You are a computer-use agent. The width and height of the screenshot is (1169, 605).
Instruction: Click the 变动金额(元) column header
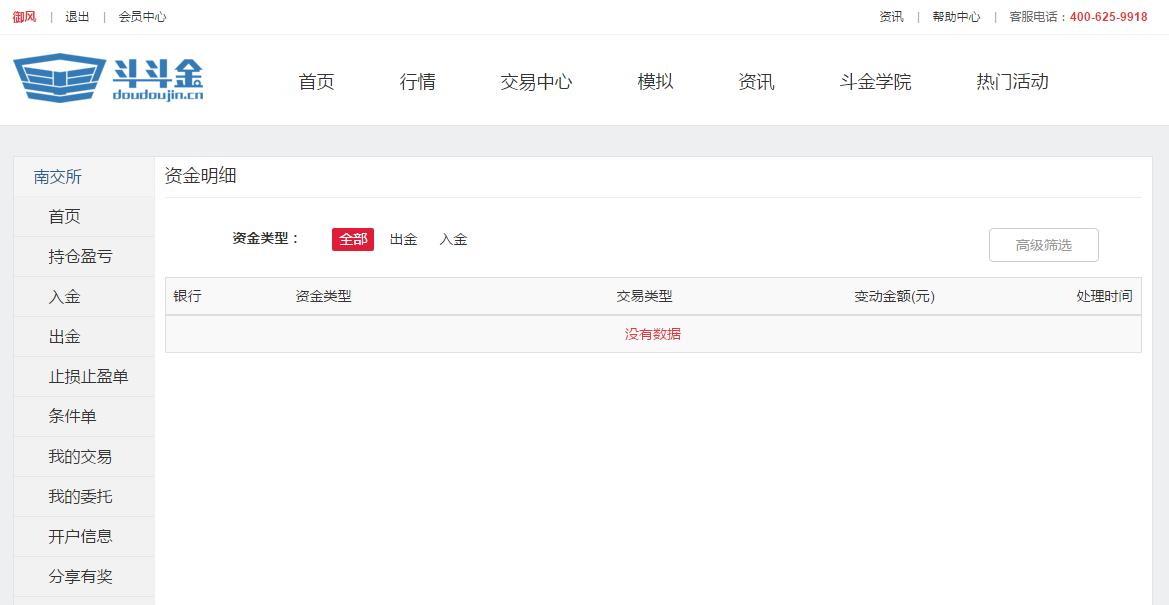pyautogui.click(x=894, y=297)
